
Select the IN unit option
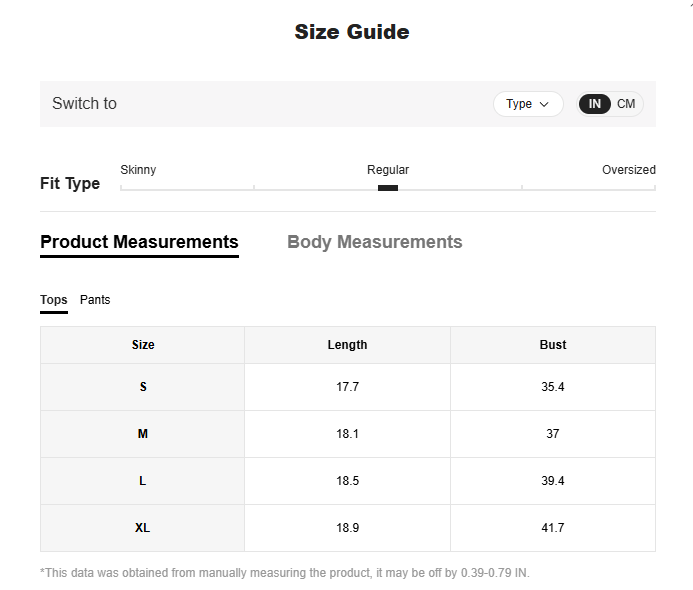[x=594, y=104]
